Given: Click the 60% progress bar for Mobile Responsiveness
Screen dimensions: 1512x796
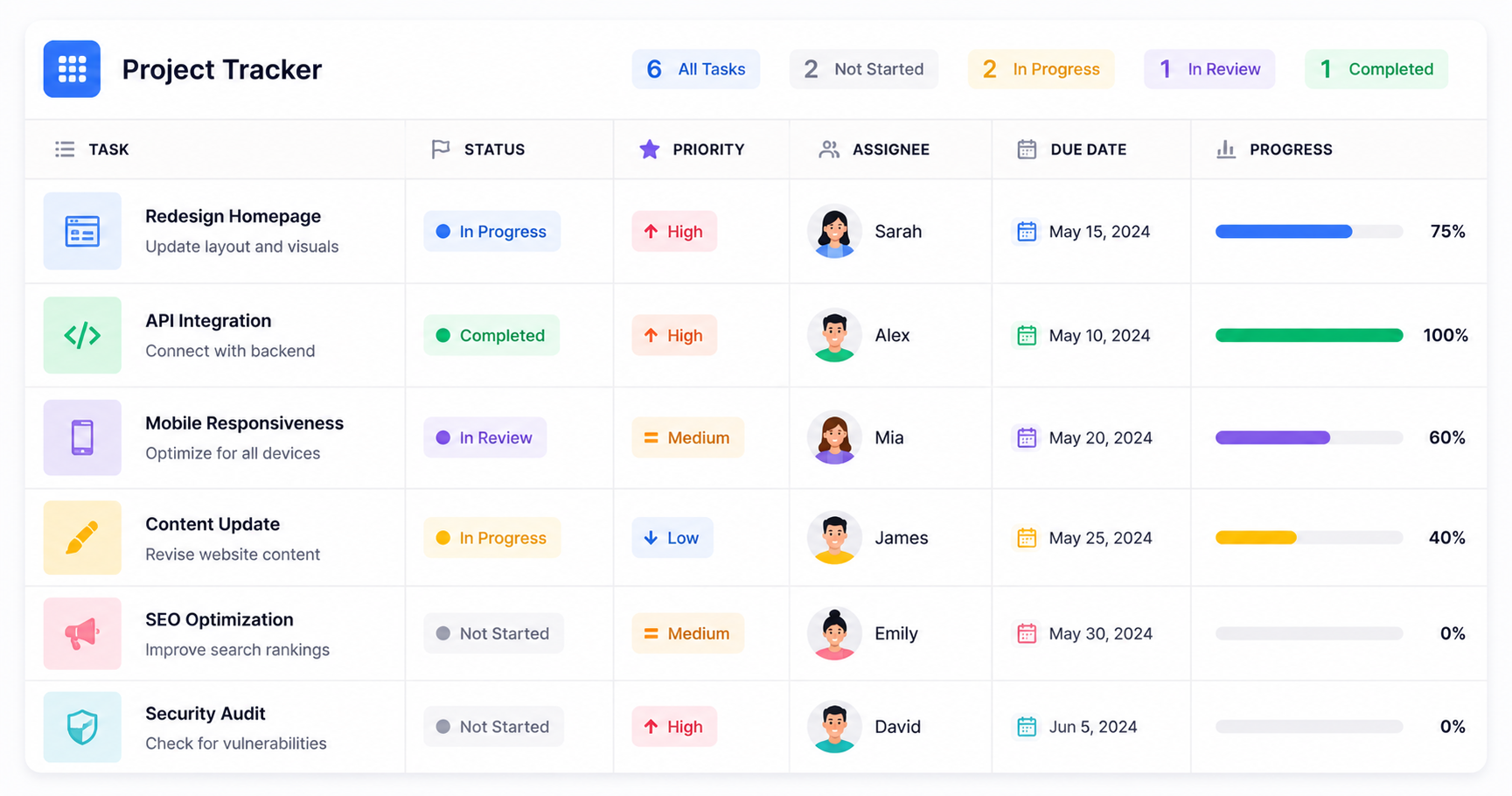Looking at the screenshot, I should 1309,437.
